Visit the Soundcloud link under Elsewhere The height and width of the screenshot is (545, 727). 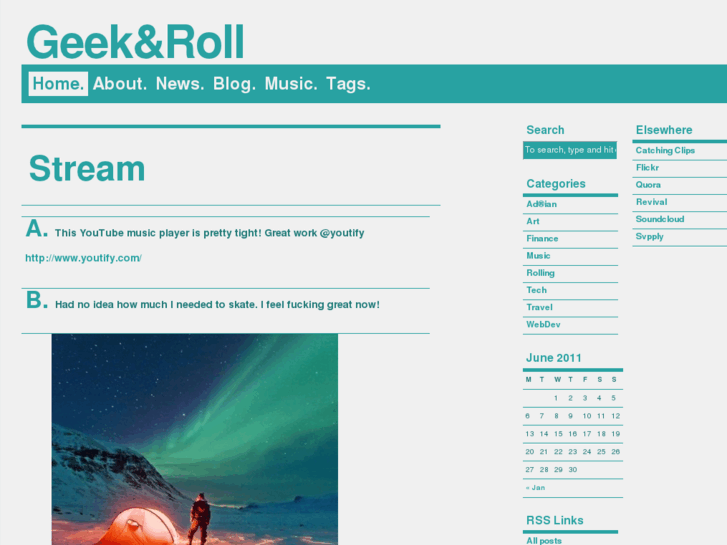[660, 219]
